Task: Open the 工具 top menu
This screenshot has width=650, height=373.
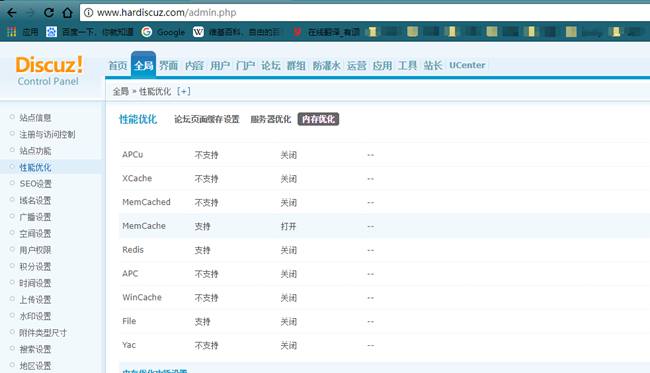Action: click(x=407, y=65)
